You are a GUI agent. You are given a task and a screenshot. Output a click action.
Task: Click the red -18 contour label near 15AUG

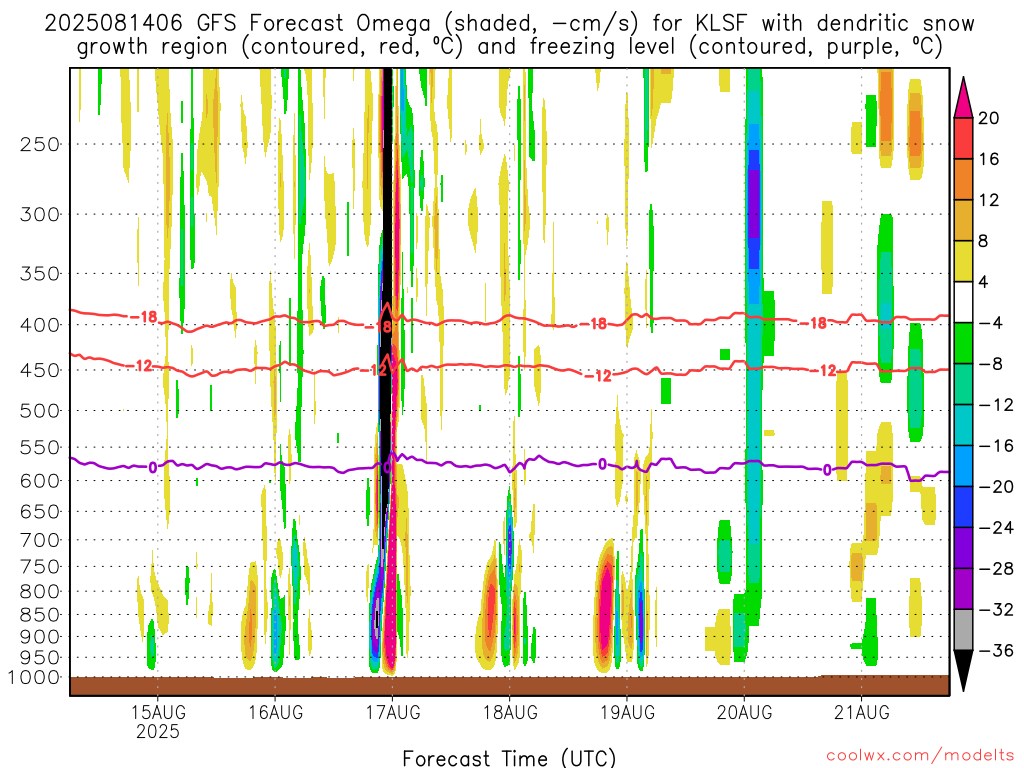144,317
